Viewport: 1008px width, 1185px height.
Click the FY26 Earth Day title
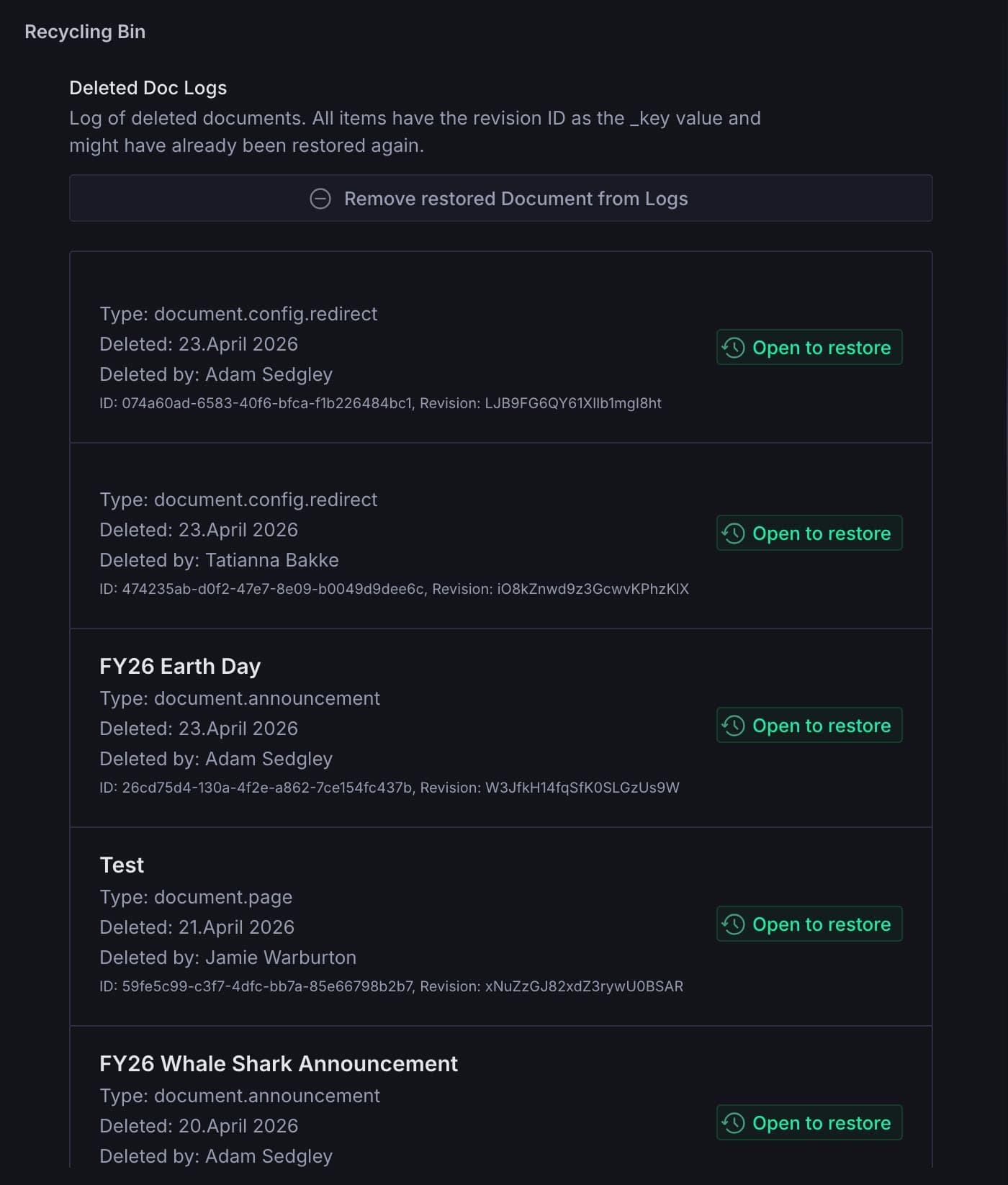coord(180,666)
